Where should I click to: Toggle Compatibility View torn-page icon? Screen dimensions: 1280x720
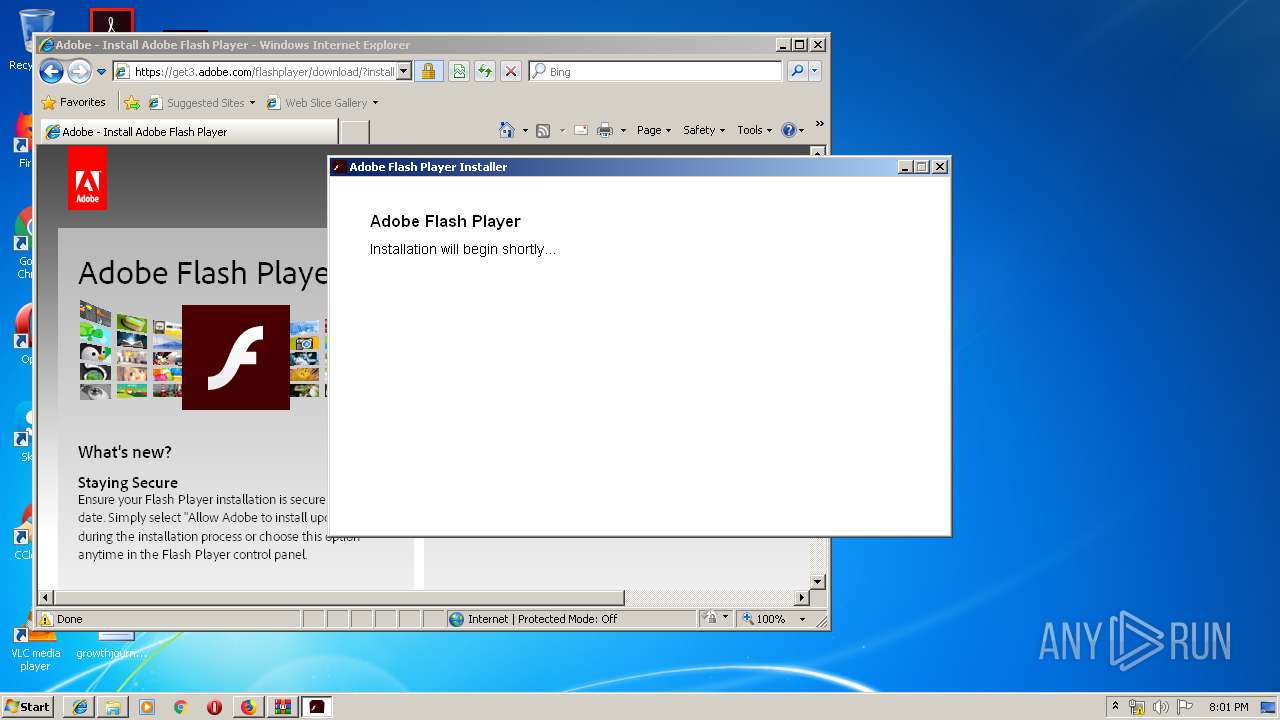tap(459, 71)
